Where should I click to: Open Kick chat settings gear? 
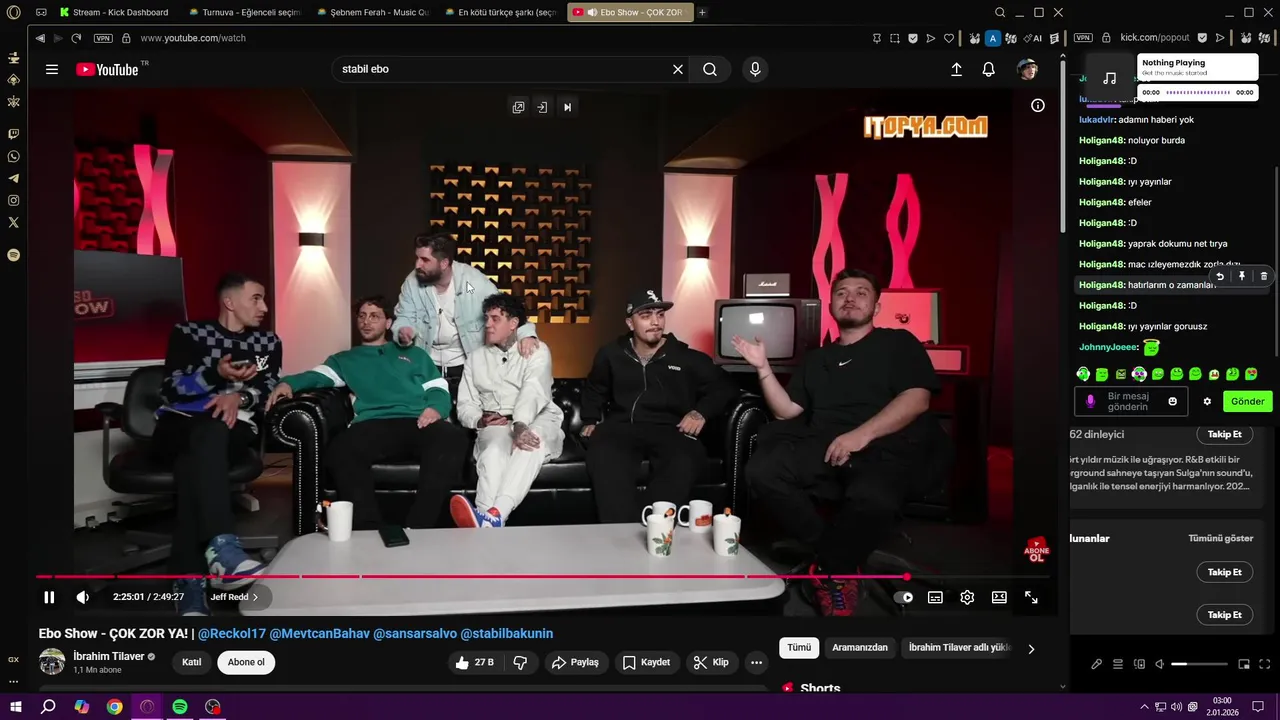[1207, 401]
